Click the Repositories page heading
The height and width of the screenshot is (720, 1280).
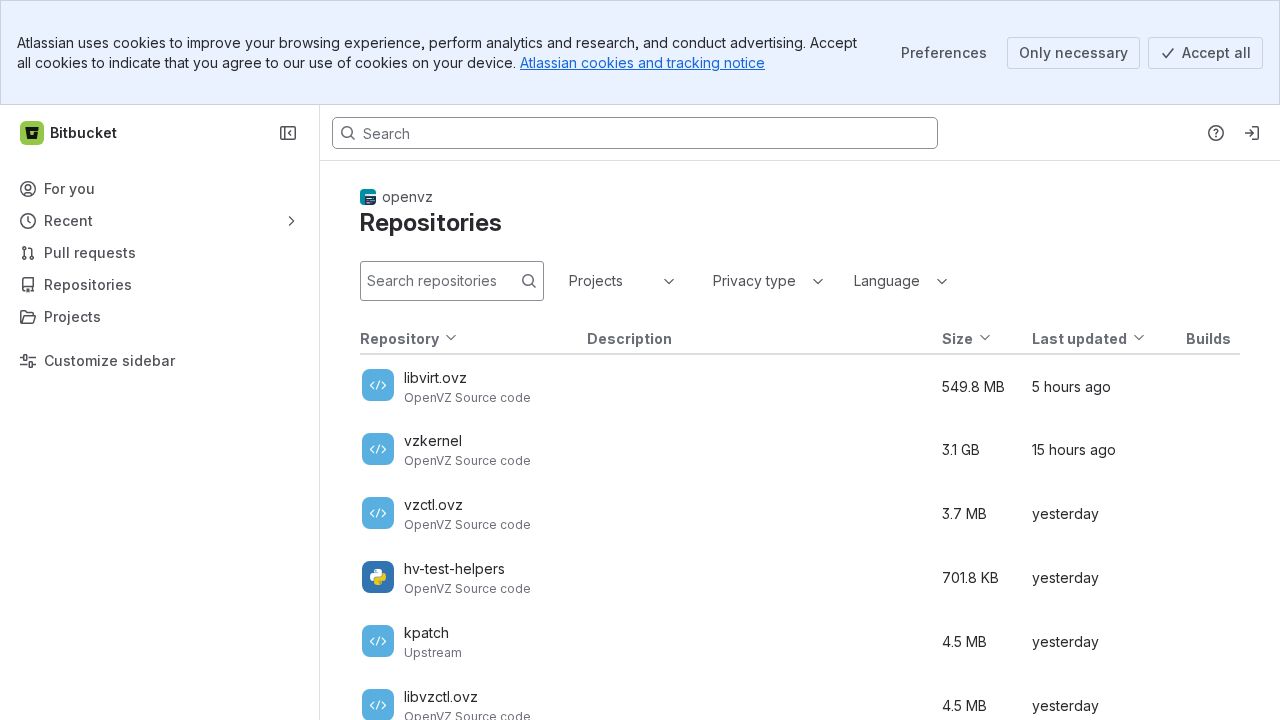(x=431, y=223)
